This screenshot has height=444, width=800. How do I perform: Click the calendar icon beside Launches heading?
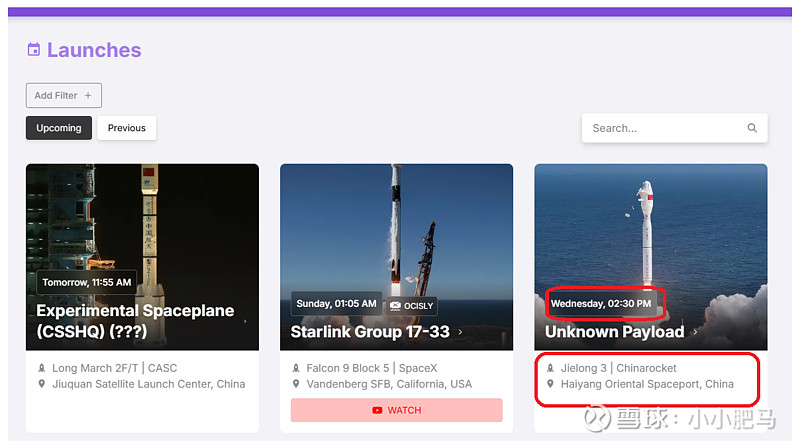click(x=34, y=50)
